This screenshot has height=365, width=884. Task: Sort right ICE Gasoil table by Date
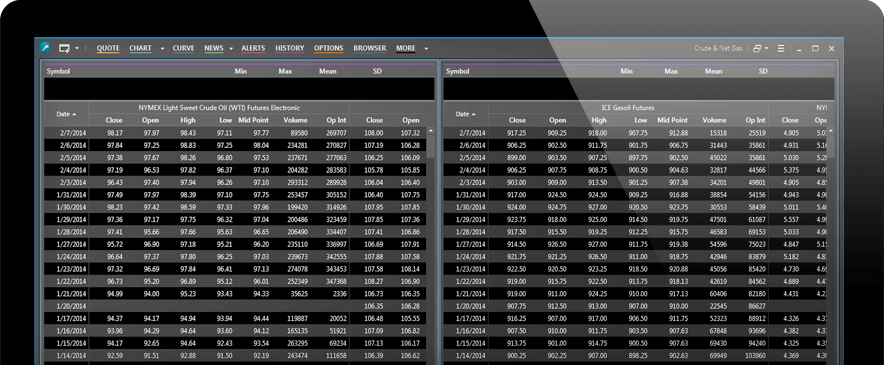click(466, 114)
